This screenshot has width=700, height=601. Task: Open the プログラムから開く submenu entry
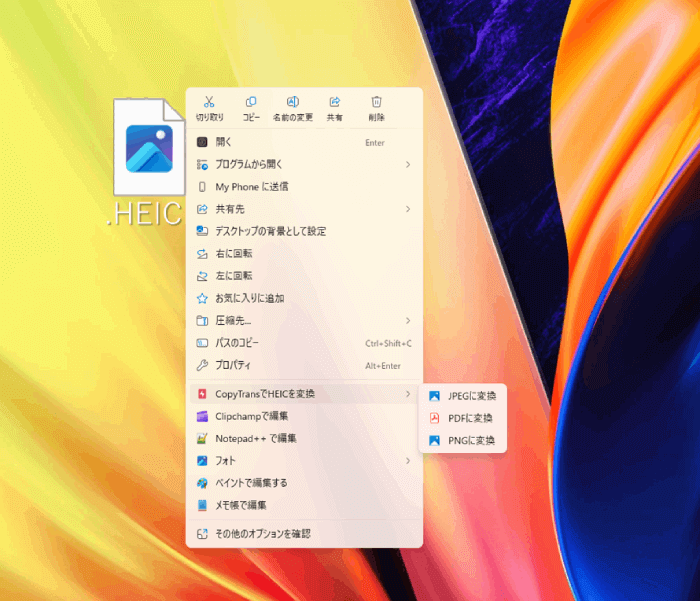click(304, 165)
